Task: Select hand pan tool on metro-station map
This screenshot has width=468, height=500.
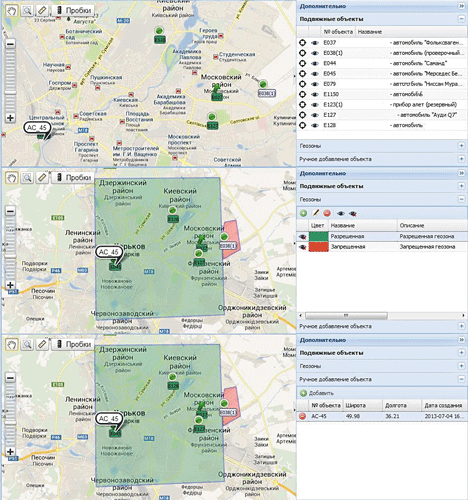Action: (12, 11)
